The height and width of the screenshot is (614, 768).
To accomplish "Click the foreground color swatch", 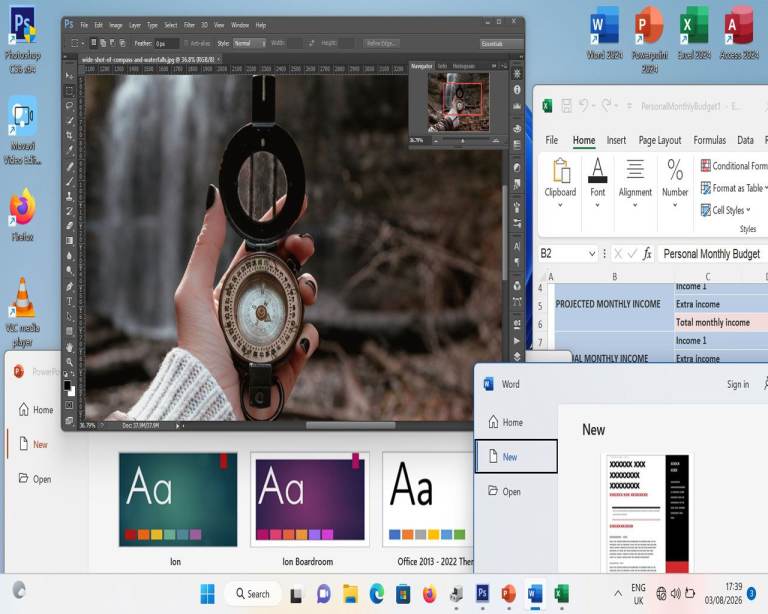I will [x=68, y=385].
